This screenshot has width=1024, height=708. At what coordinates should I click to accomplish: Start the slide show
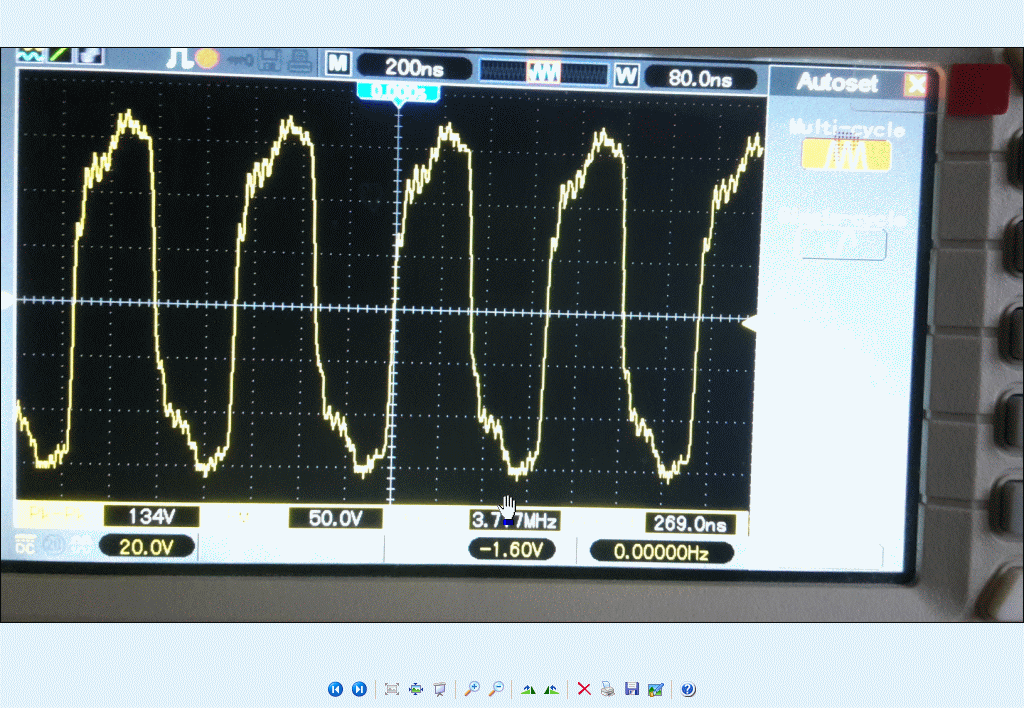(439, 689)
